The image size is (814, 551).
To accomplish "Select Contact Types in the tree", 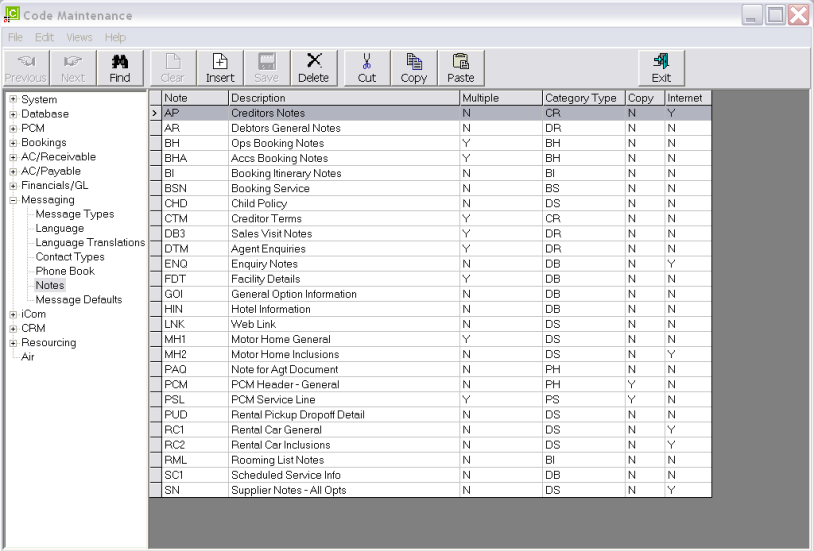I will point(70,257).
